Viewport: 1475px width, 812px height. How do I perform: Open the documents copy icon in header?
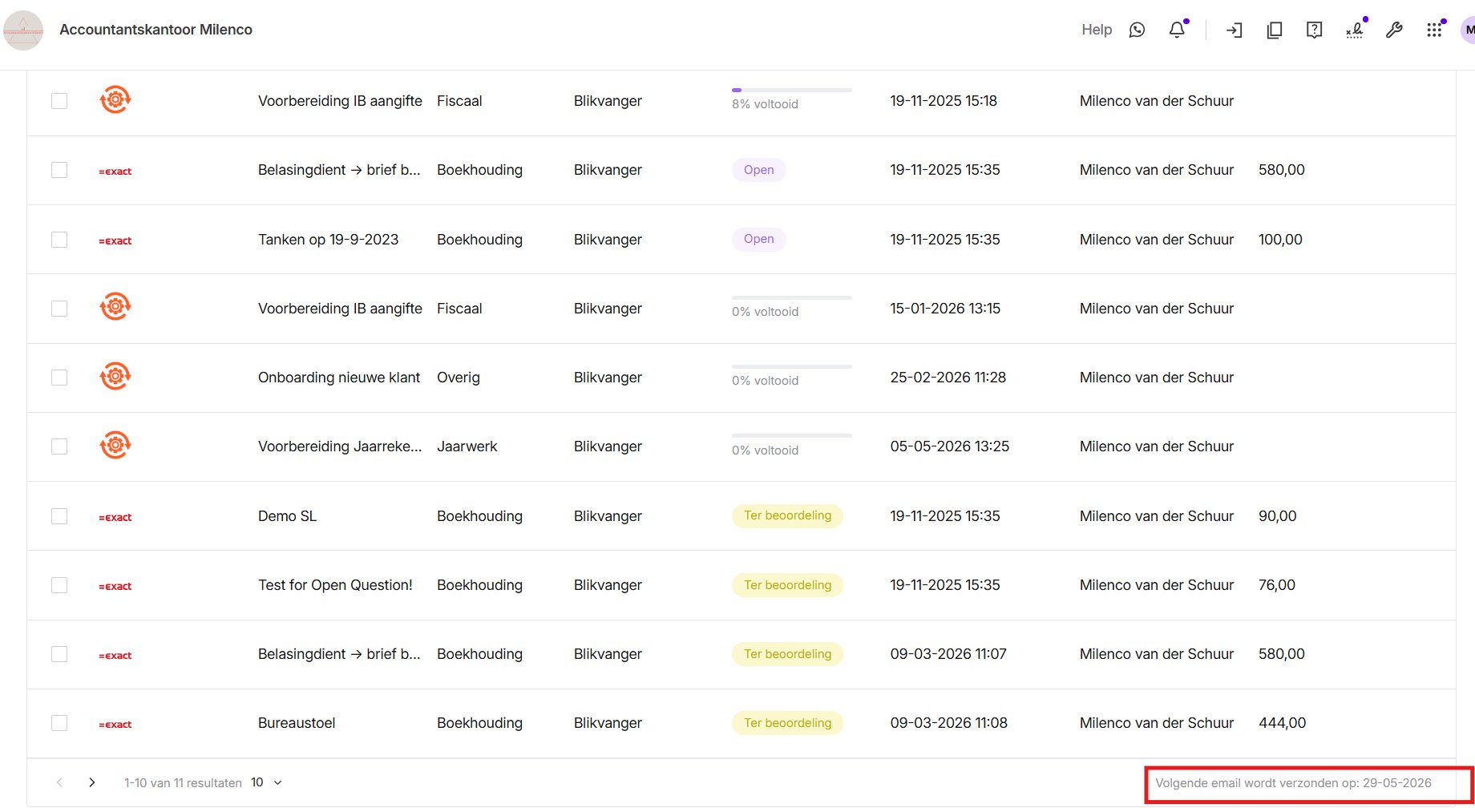click(1275, 30)
